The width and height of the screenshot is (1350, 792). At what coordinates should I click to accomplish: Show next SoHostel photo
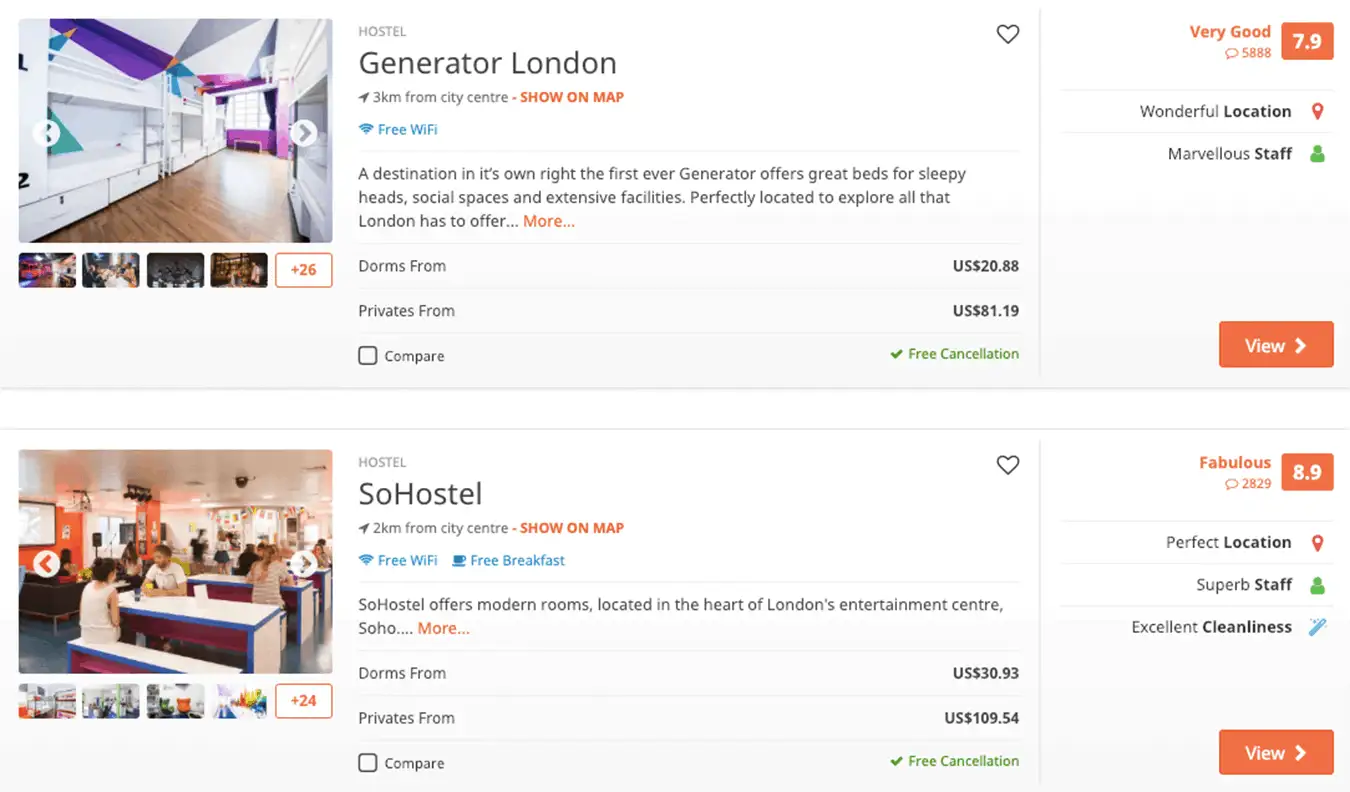[303, 564]
